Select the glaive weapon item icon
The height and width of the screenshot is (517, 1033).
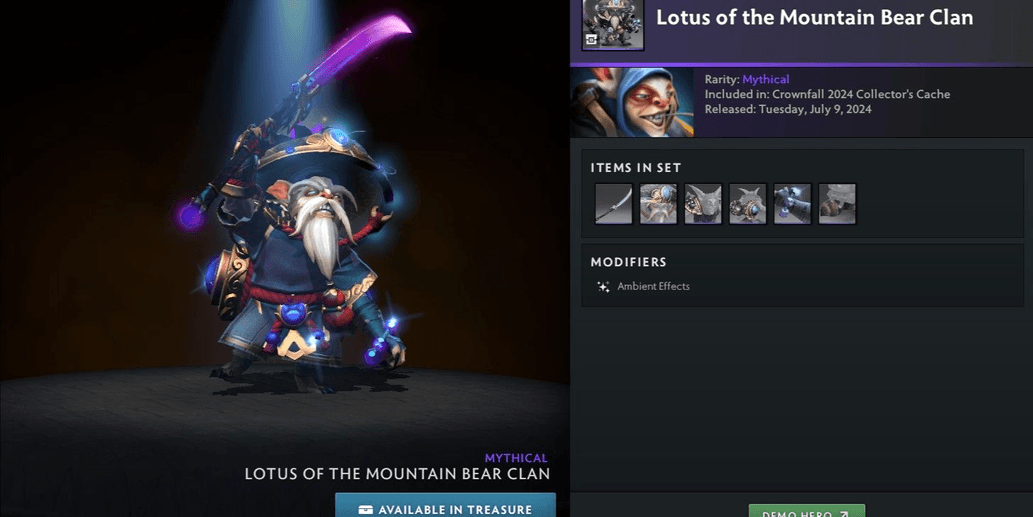613,204
